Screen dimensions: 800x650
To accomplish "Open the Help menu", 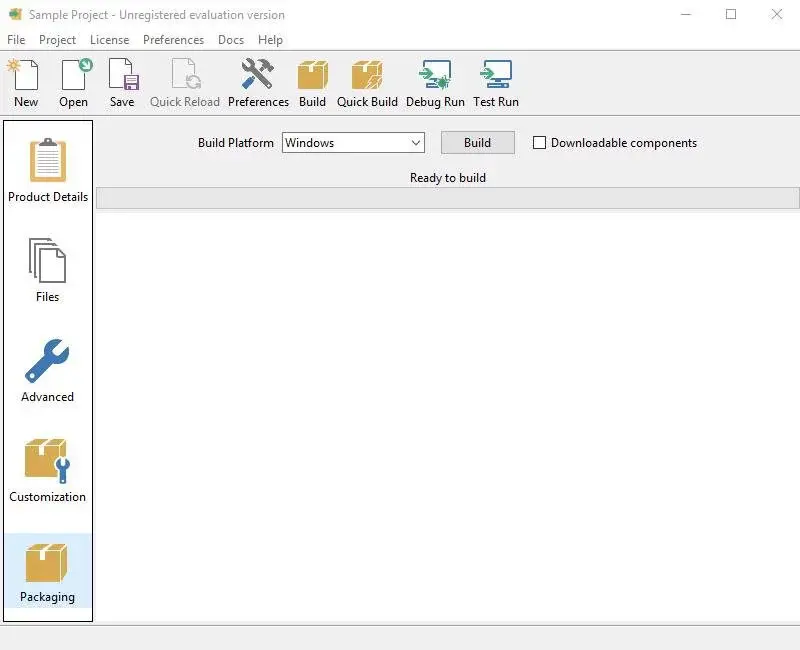I will [x=270, y=40].
